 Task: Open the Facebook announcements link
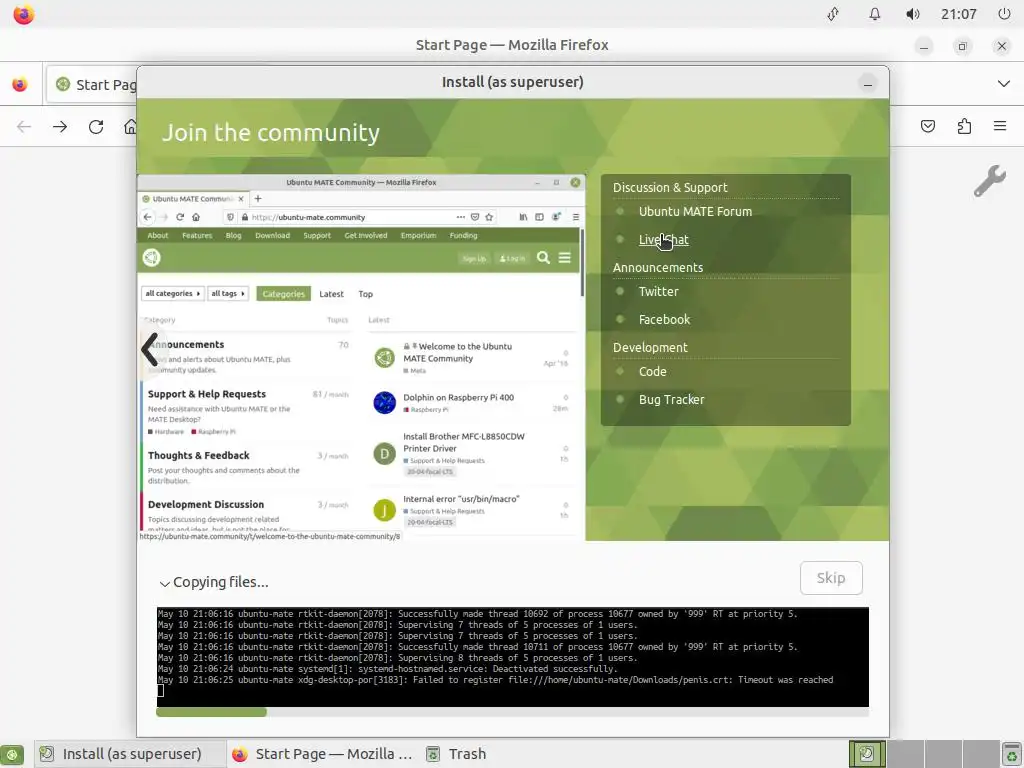click(x=664, y=319)
